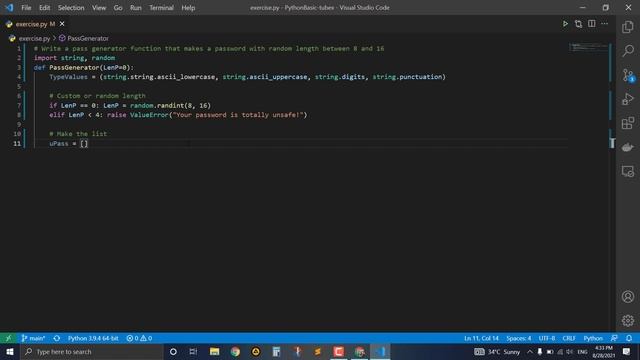Click the ENG language indicator
The image size is (640, 360).
(582, 352)
